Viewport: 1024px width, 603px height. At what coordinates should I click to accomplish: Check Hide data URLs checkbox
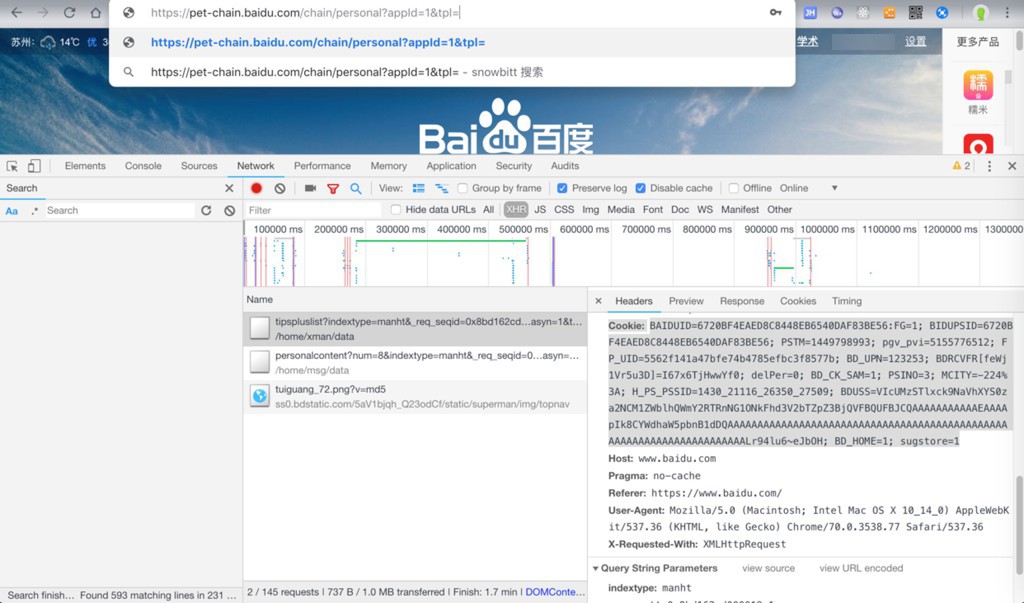[x=396, y=210]
